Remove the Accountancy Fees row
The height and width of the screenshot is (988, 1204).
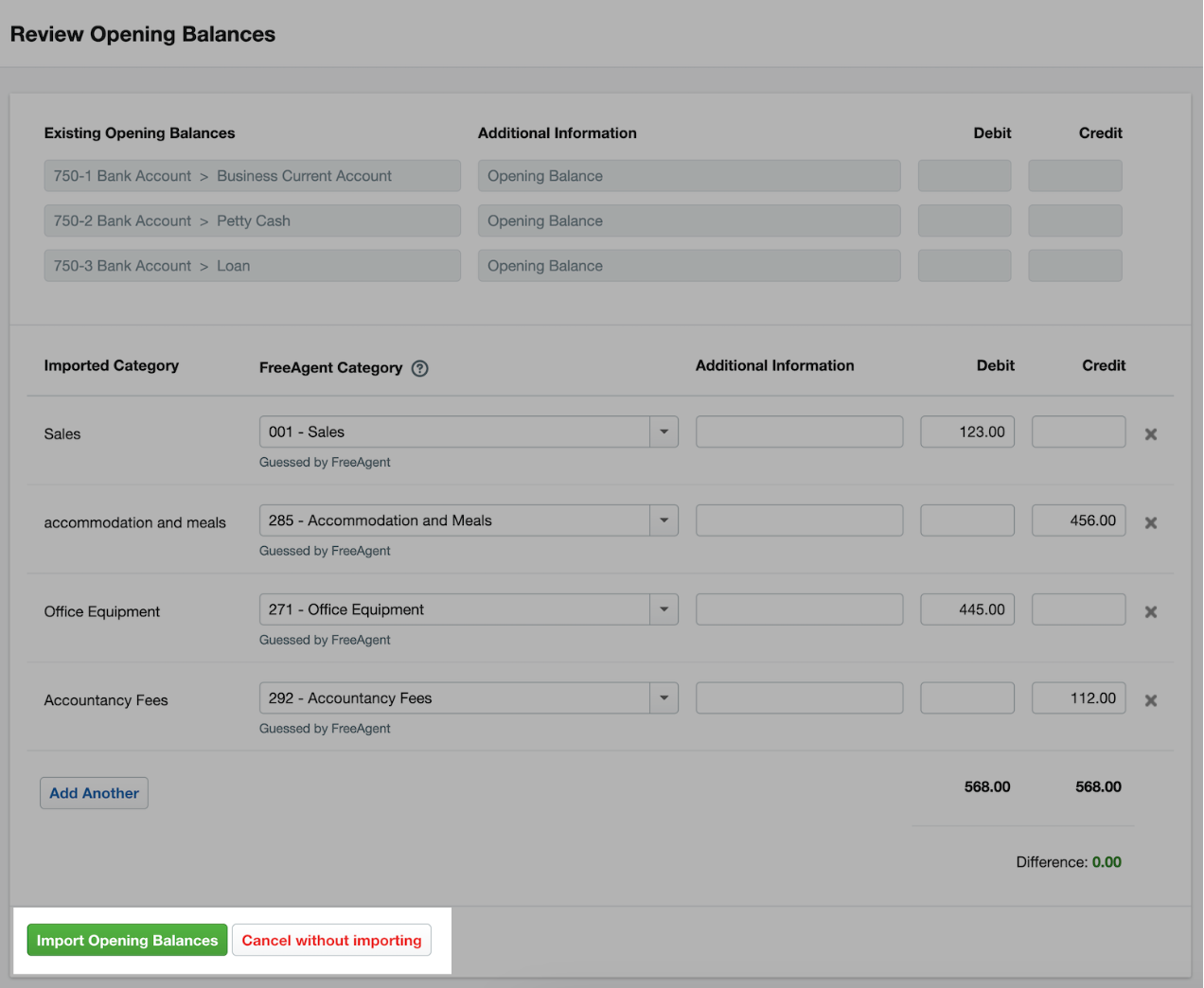tap(1151, 699)
